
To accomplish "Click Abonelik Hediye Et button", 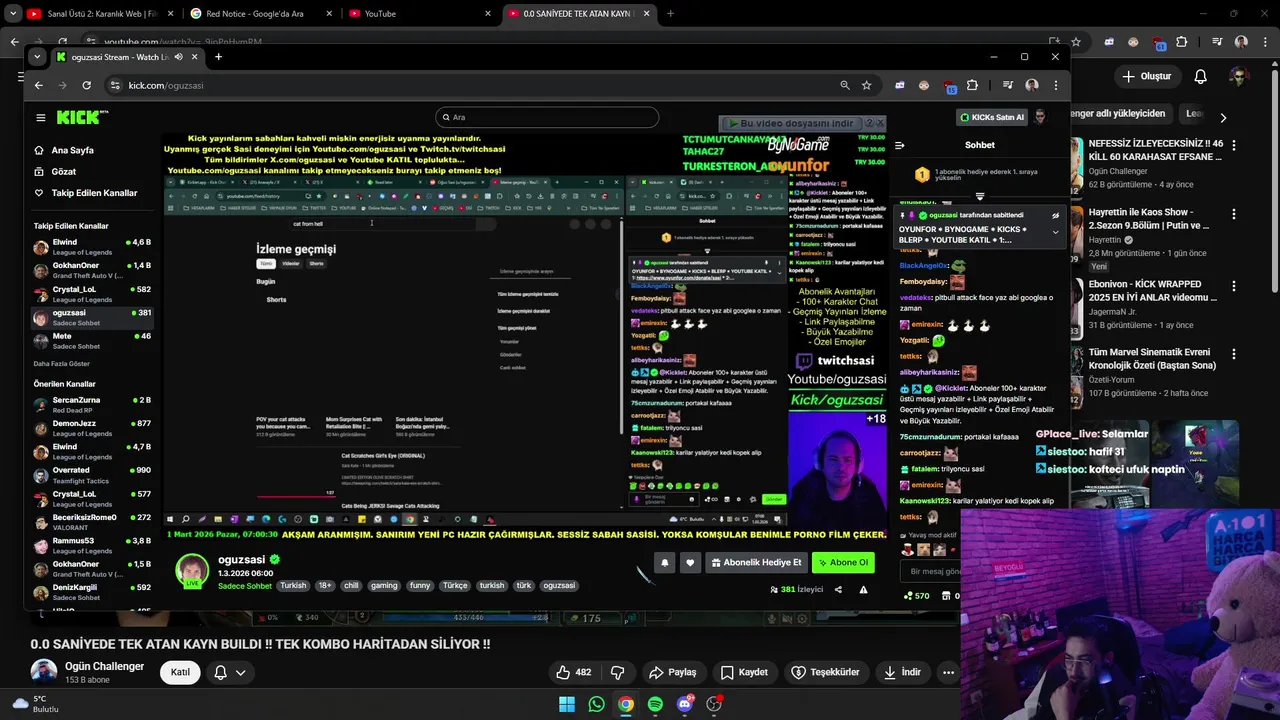I will pyautogui.click(x=756, y=562).
